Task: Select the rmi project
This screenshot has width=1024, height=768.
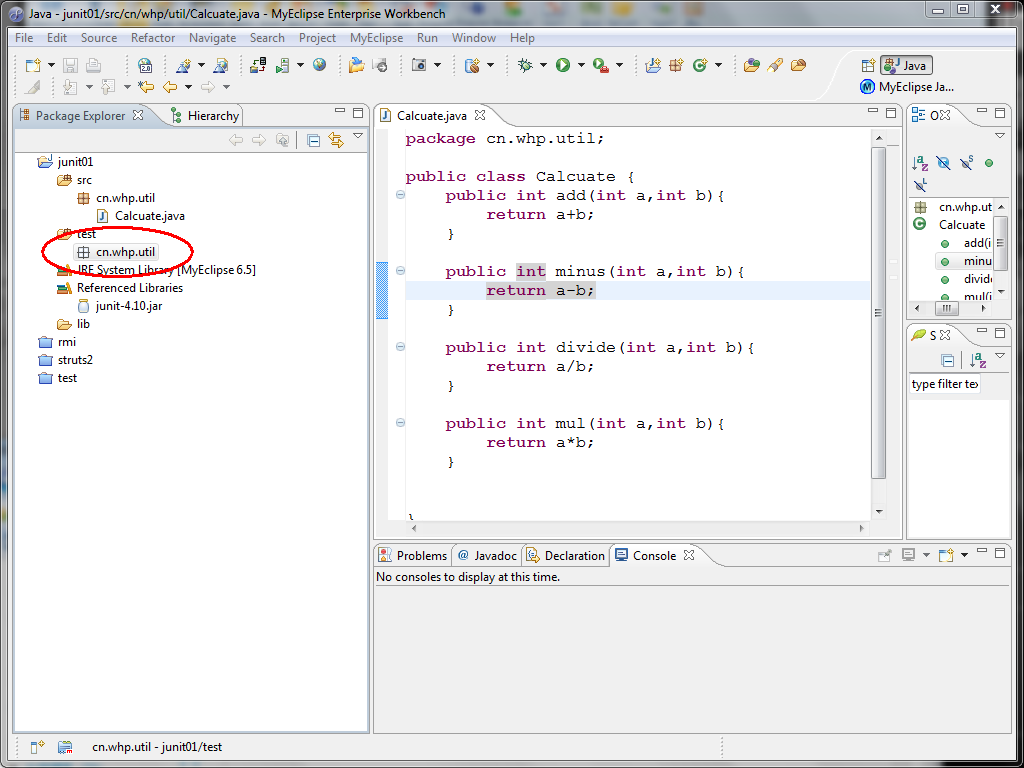Action: click(57, 342)
